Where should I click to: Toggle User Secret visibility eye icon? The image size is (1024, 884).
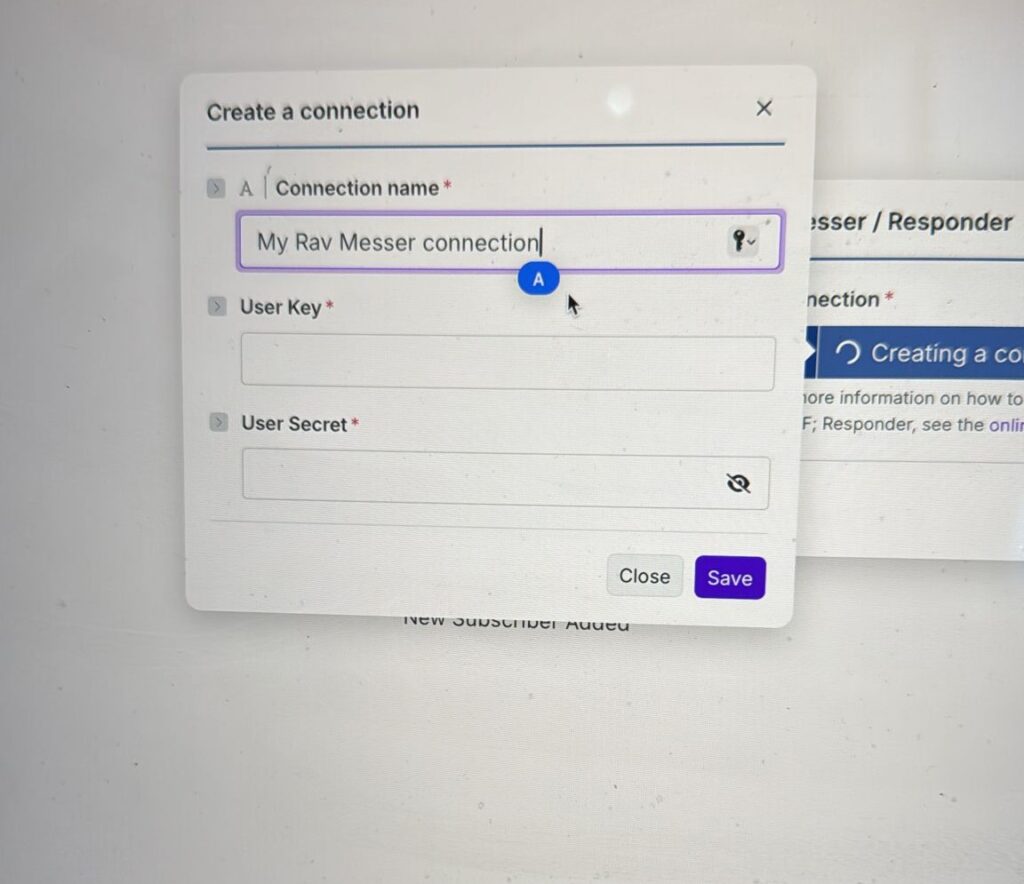click(x=738, y=483)
